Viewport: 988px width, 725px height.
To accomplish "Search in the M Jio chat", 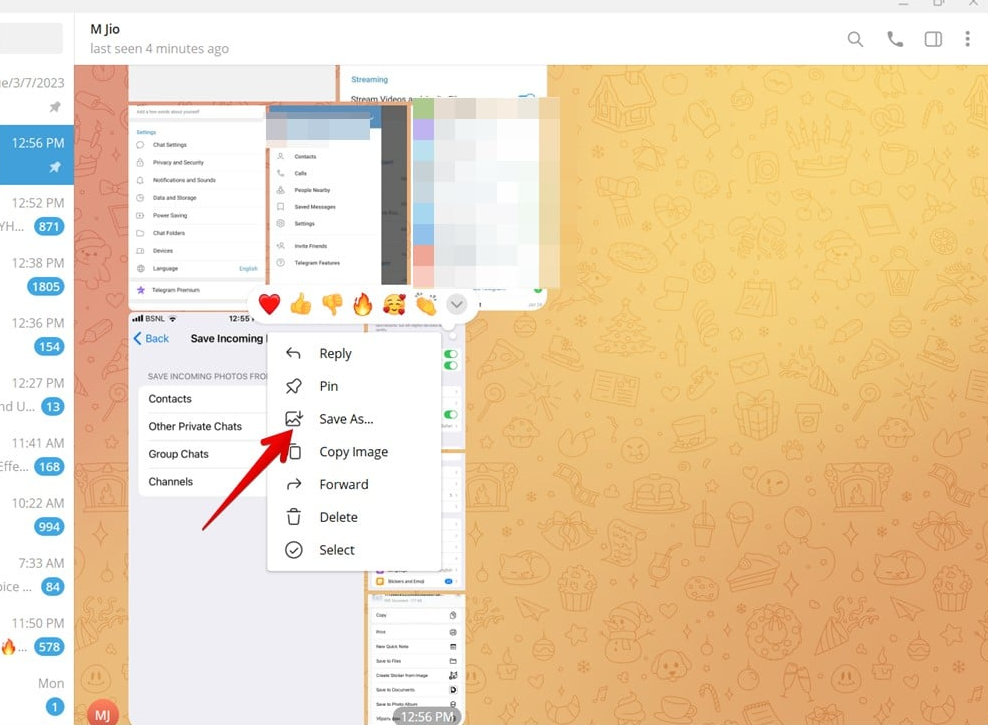I will click(855, 40).
